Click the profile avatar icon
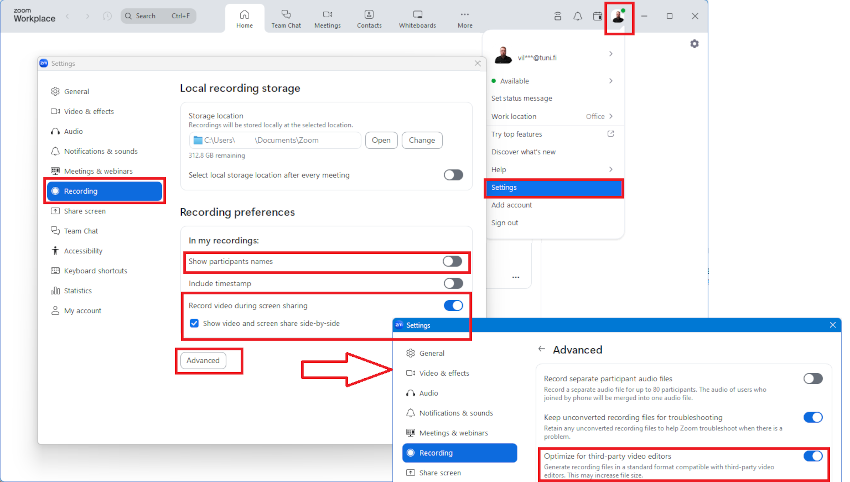 (620, 17)
